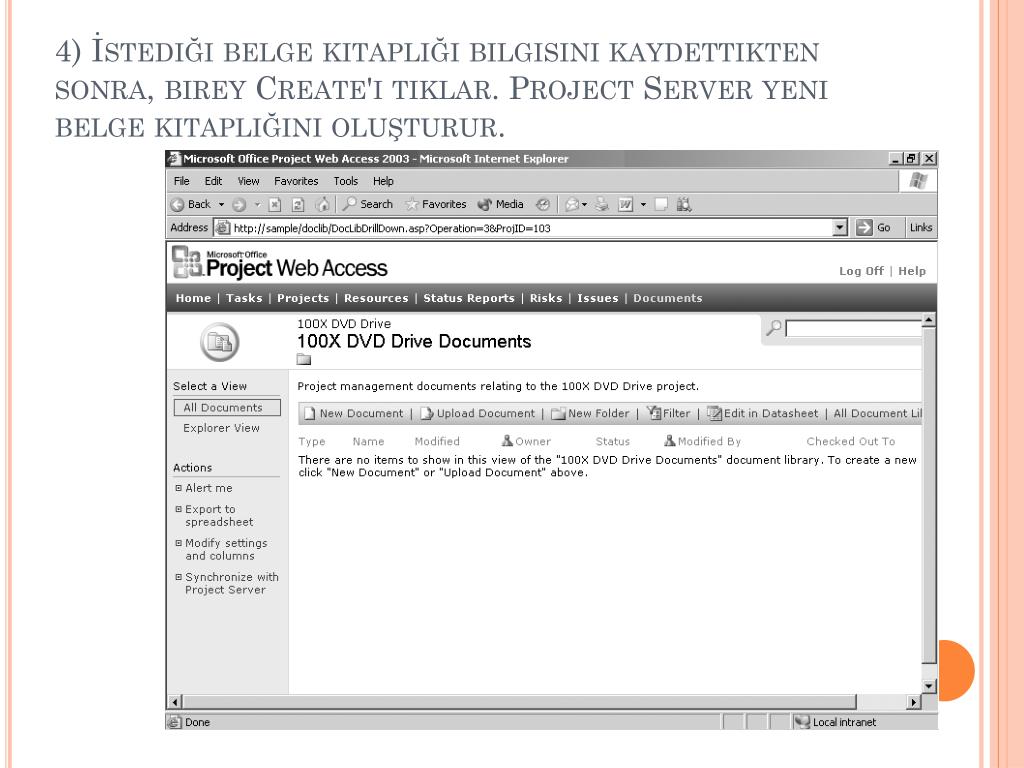Click the Discuss icon in toolbar
The height and width of the screenshot is (768, 1024).
click(661, 204)
